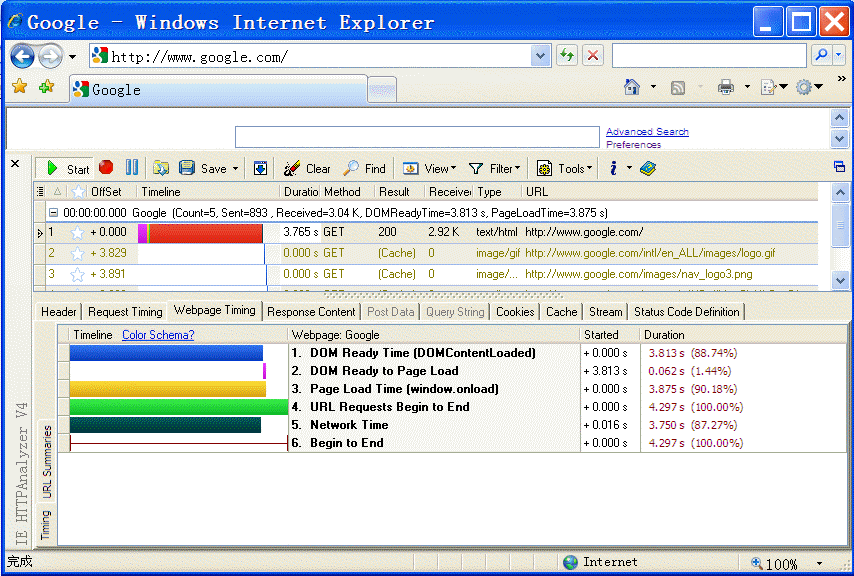Toggle star marker on logo.gif row
The height and width of the screenshot is (576, 854).
pyautogui.click(x=77, y=253)
